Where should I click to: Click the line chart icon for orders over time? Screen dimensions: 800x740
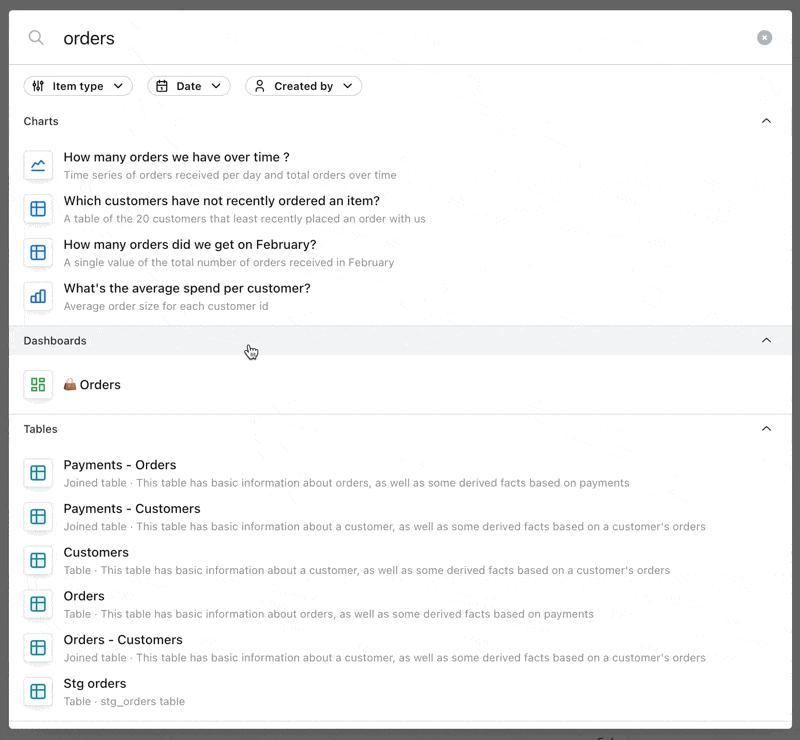coord(38,165)
